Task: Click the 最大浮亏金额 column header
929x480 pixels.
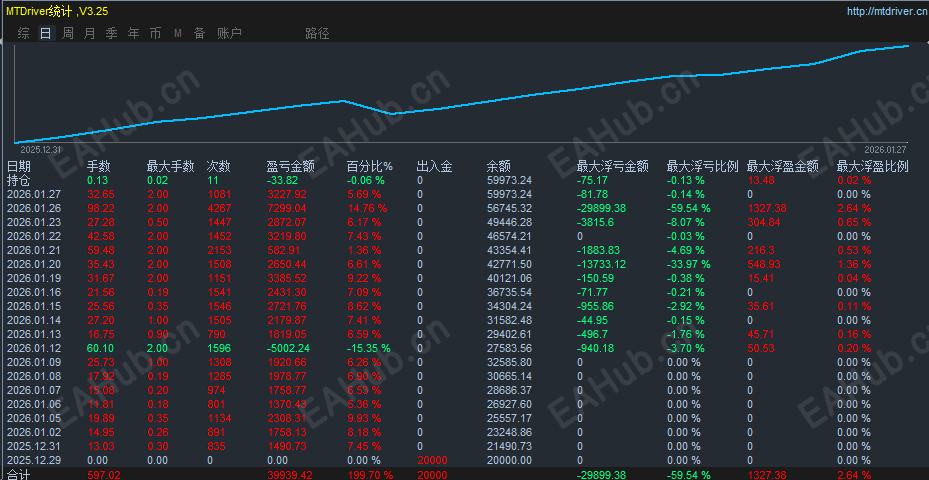Action: tap(613, 167)
